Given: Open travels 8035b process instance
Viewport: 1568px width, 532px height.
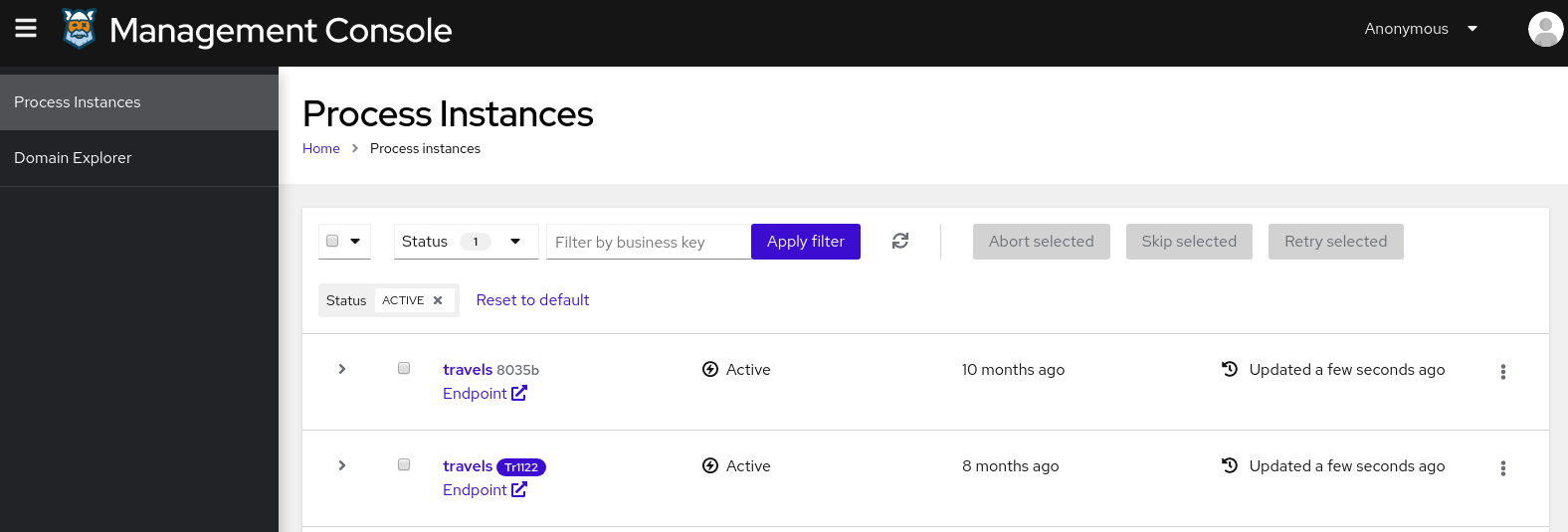Looking at the screenshot, I should point(468,370).
